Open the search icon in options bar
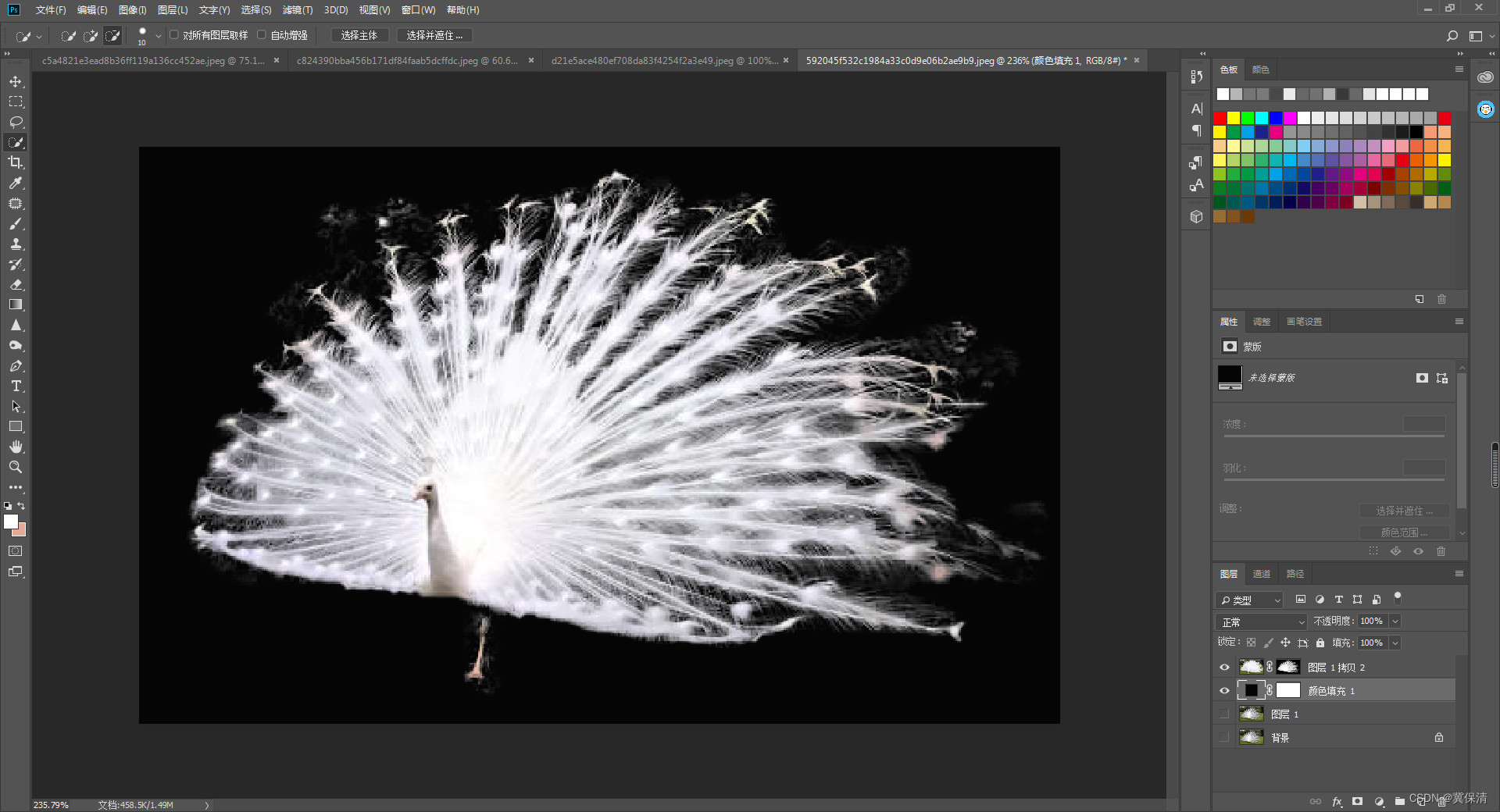 pos(1452,36)
